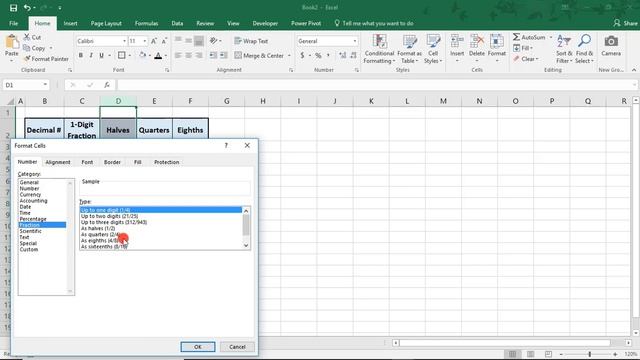This screenshot has height=360, width=640.
Task: Increase font size with larger A icon
Action: [154, 41]
